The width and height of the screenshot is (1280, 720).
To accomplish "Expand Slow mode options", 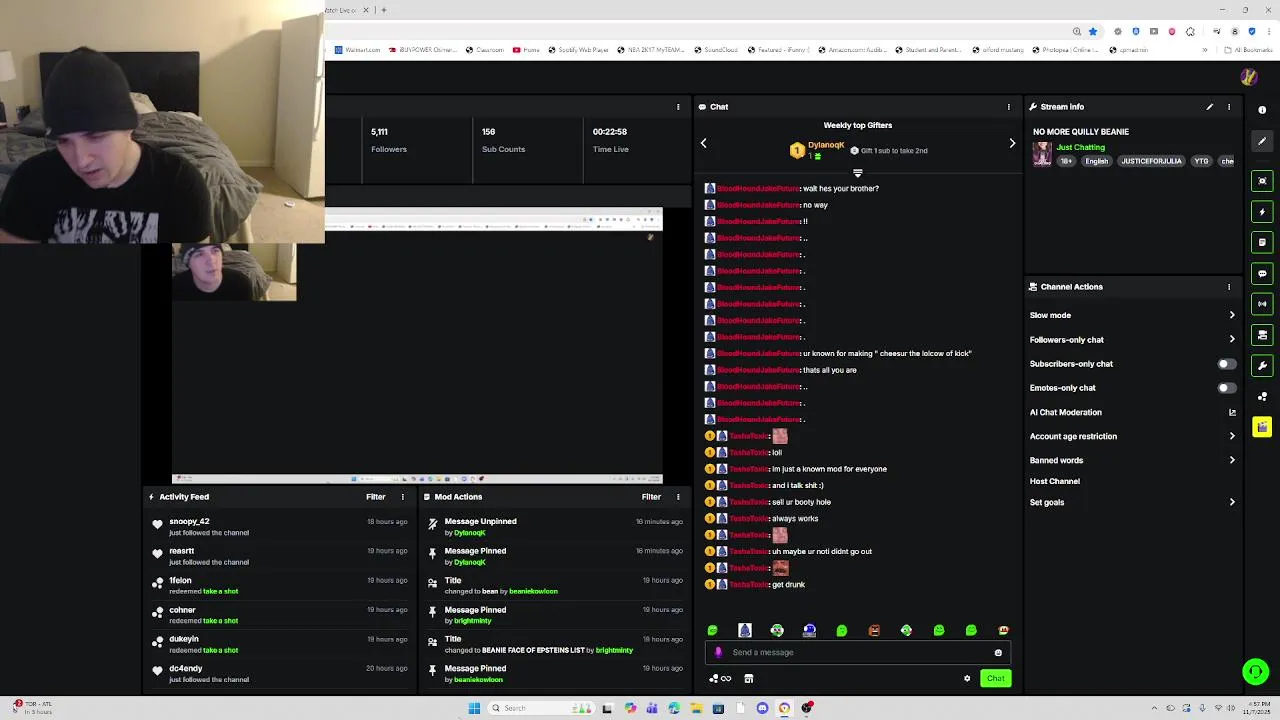I will pyautogui.click(x=1232, y=315).
